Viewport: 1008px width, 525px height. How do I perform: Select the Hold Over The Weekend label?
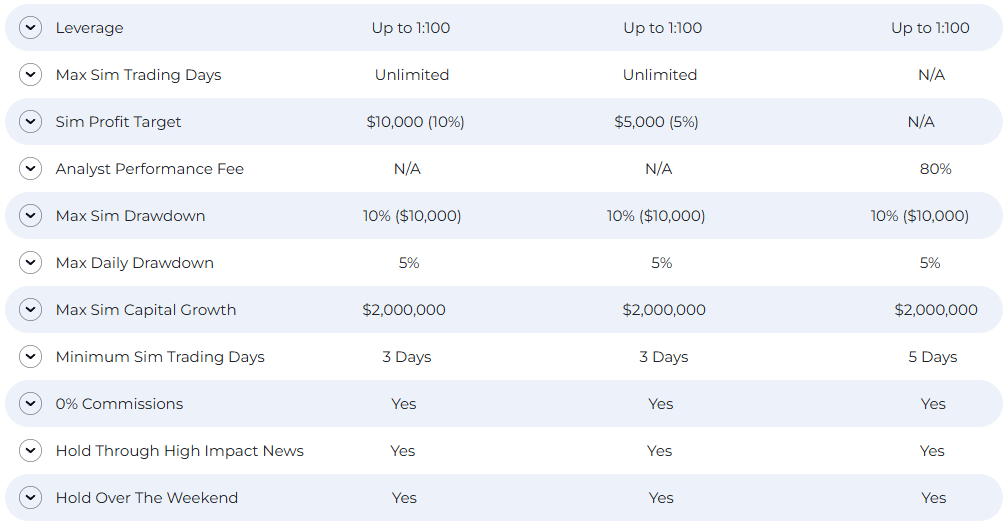147,498
